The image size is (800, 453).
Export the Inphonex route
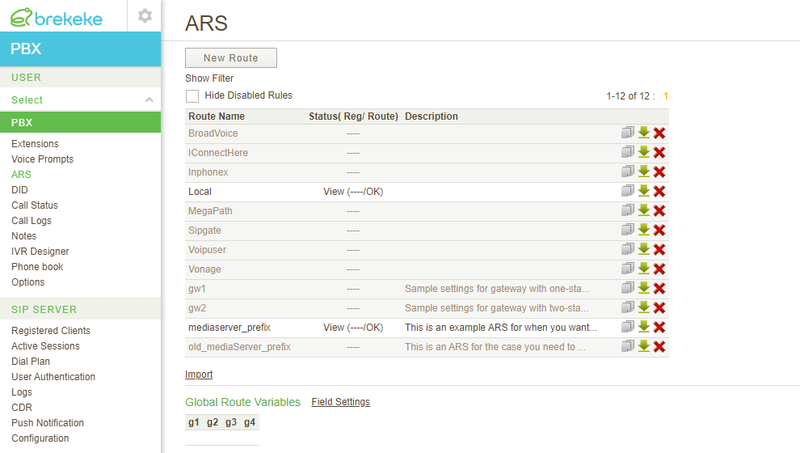tap(644, 171)
